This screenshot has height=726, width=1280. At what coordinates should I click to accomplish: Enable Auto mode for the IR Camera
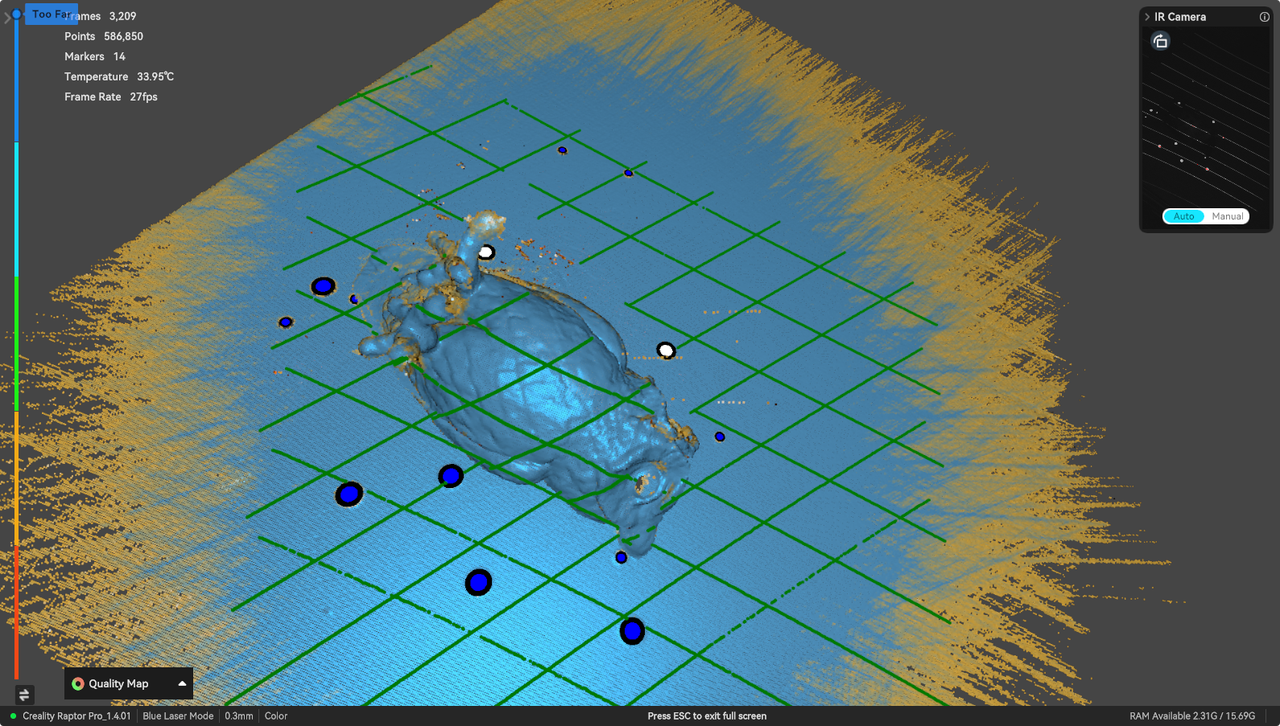1184,216
